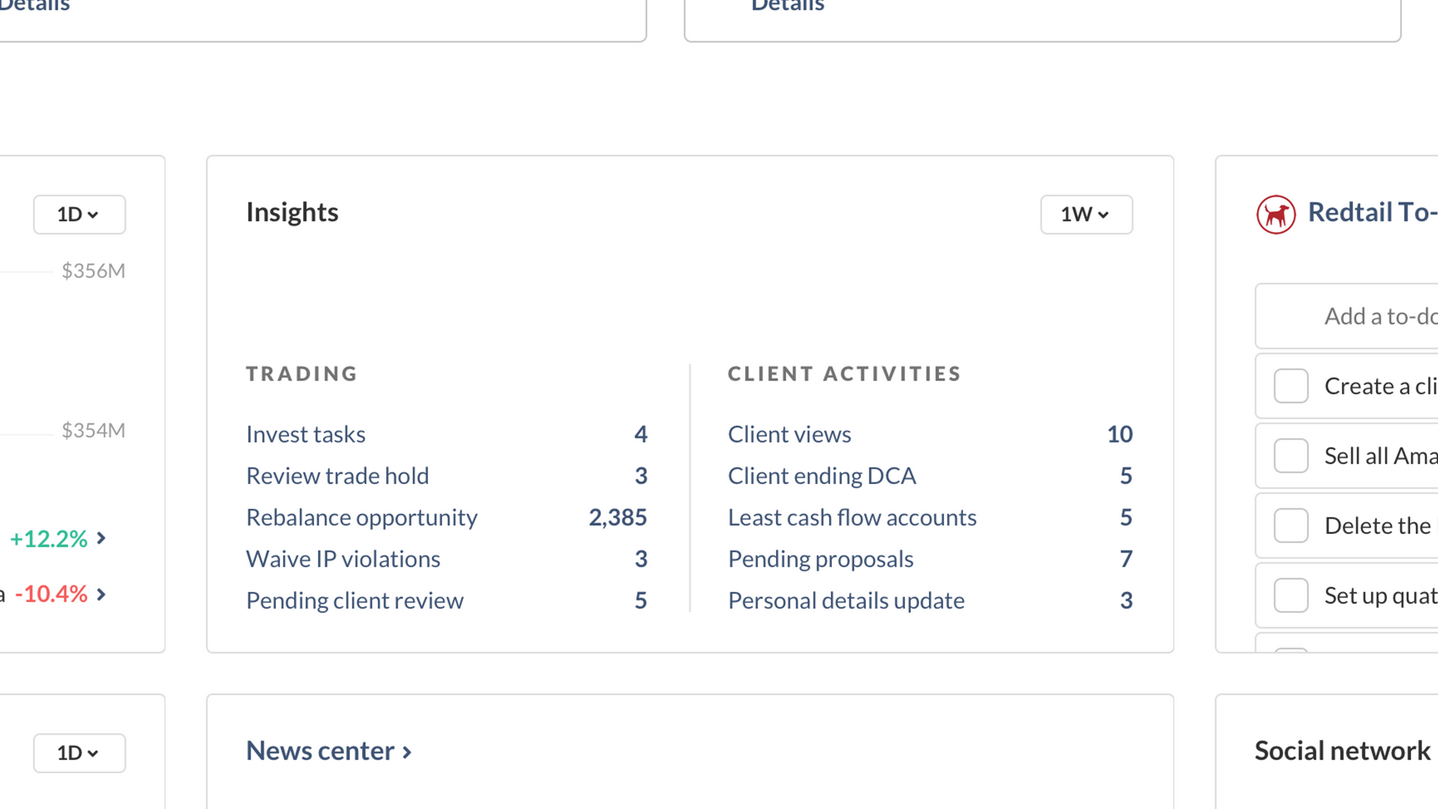
Task: Open Review trade hold item
Action: (337, 476)
